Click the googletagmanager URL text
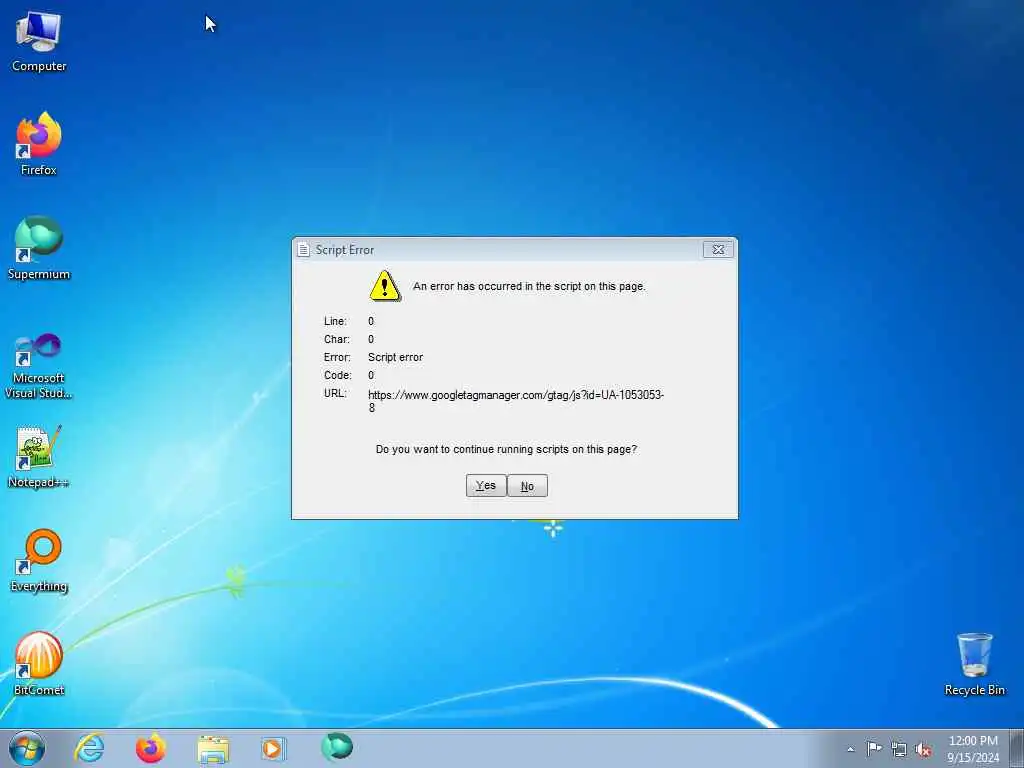The height and width of the screenshot is (768, 1024). 516,401
